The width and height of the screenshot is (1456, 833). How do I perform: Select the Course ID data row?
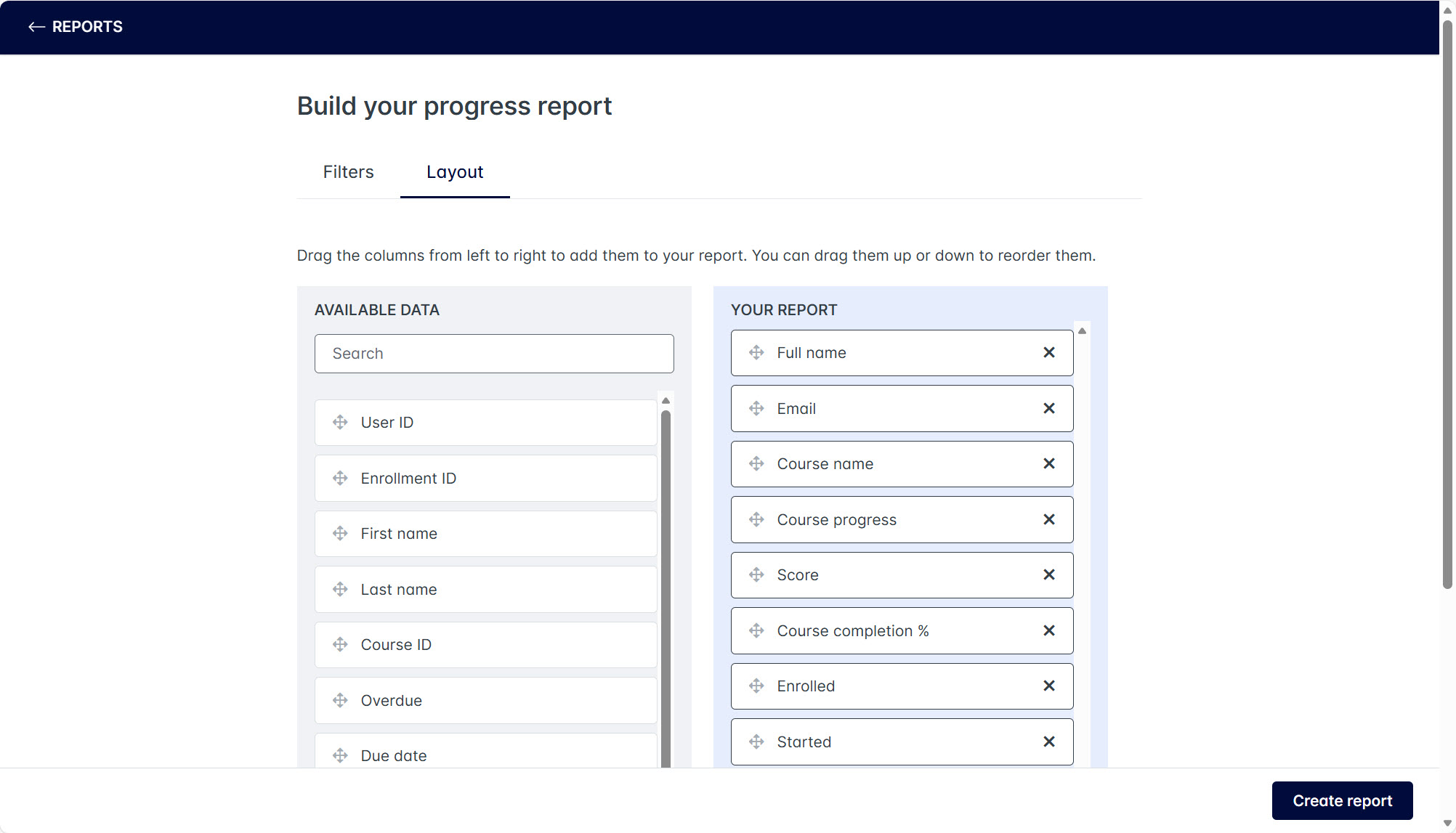tap(485, 644)
